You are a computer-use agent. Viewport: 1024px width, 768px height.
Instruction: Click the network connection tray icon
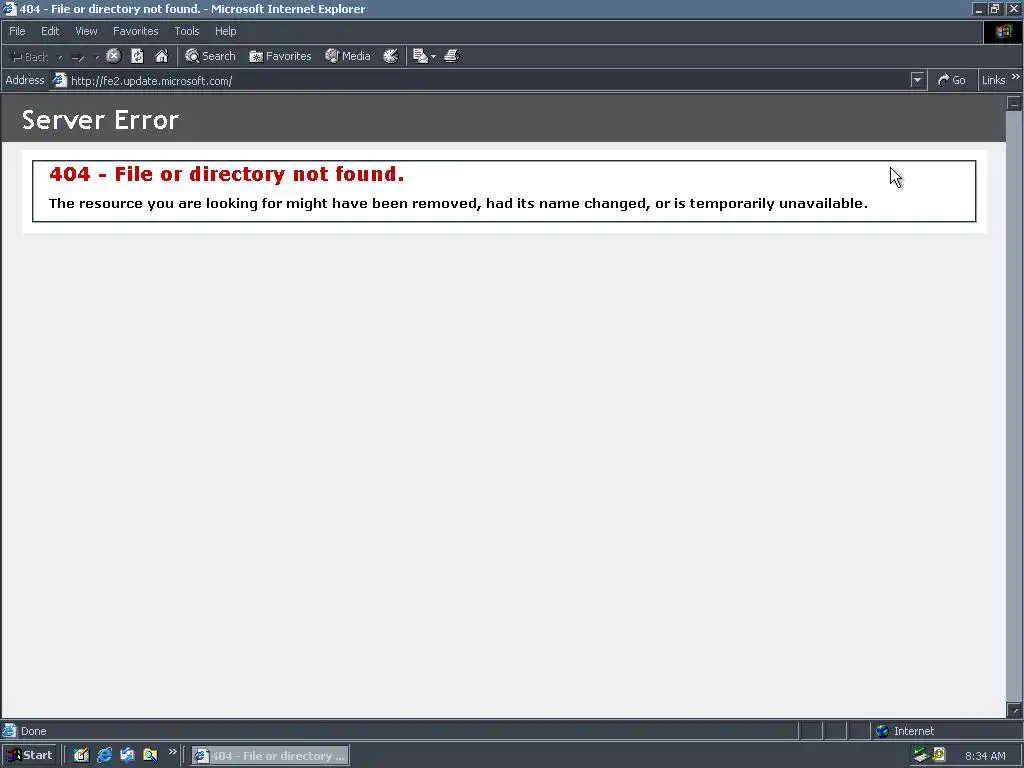pos(921,755)
